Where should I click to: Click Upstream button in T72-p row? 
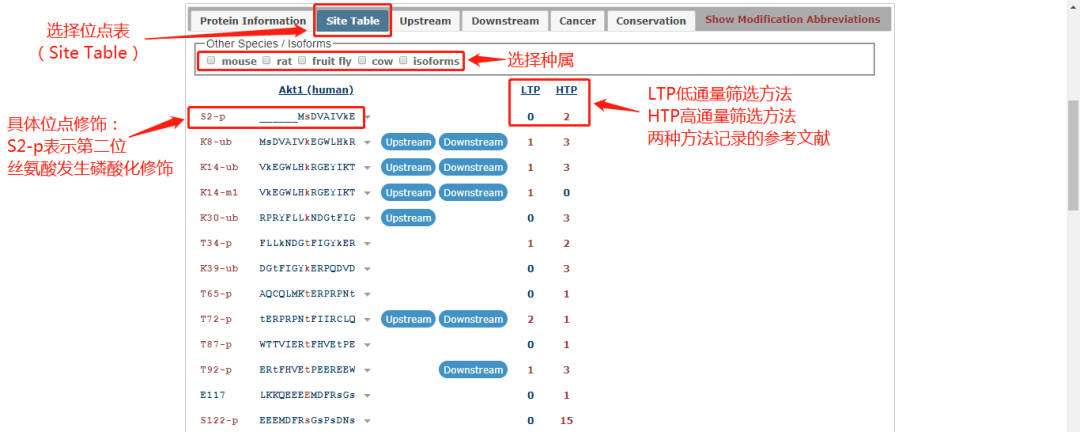408,319
